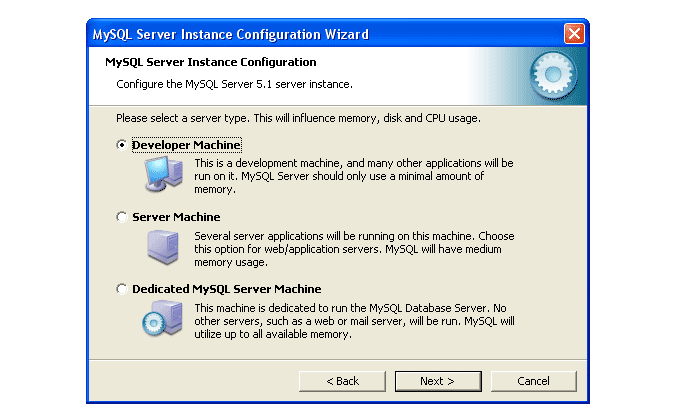Click the bold "Developer Machine" label text
Screen dimensions: 700x415
(x=186, y=145)
